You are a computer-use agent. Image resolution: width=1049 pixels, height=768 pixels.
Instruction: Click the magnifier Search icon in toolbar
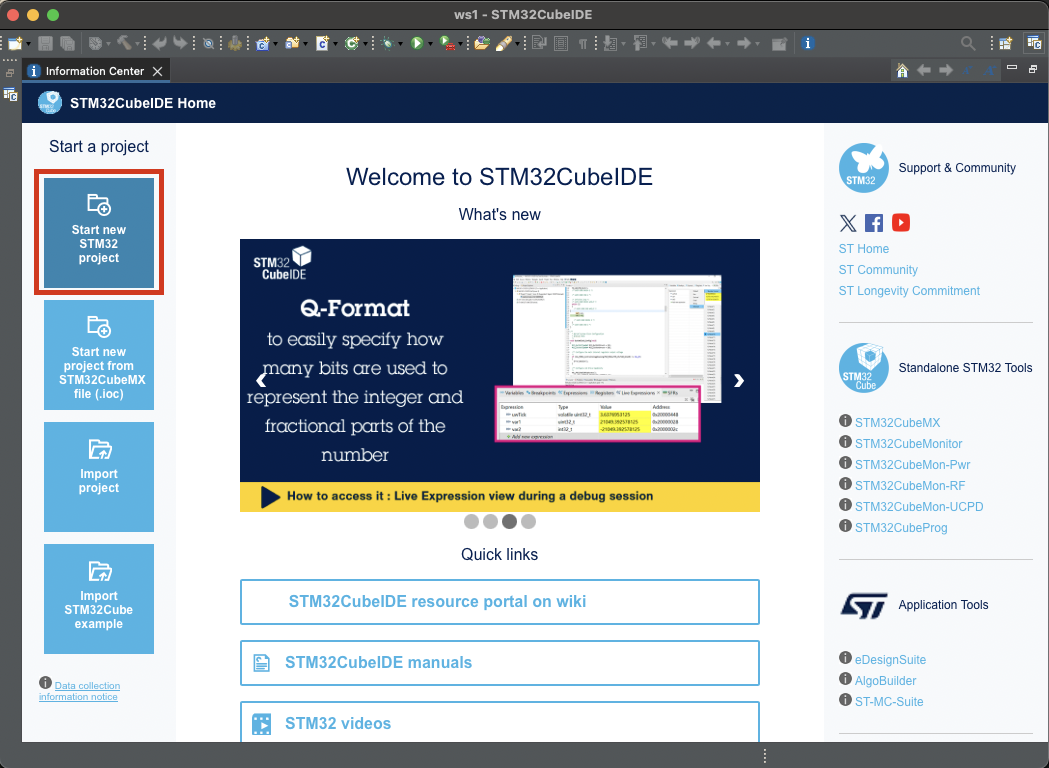pos(968,43)
